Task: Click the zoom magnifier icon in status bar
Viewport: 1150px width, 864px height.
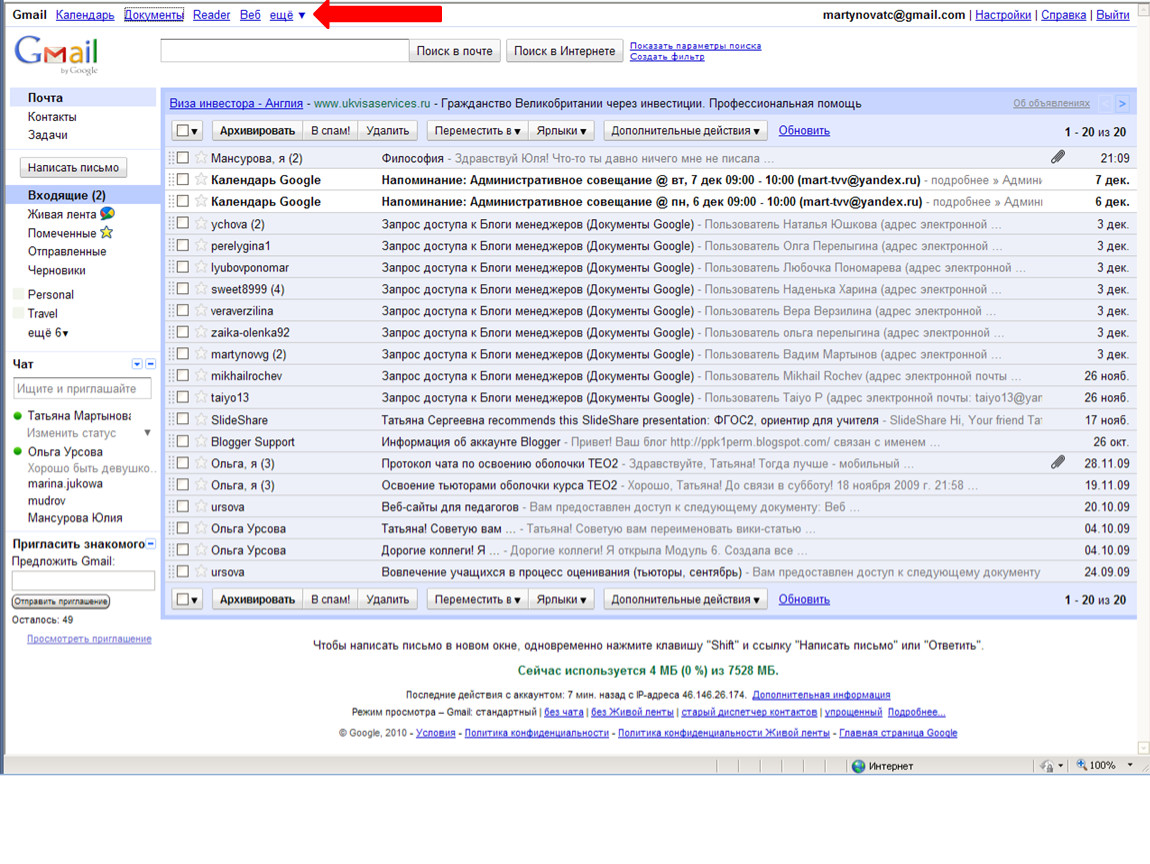Action: pos(1082,765)
